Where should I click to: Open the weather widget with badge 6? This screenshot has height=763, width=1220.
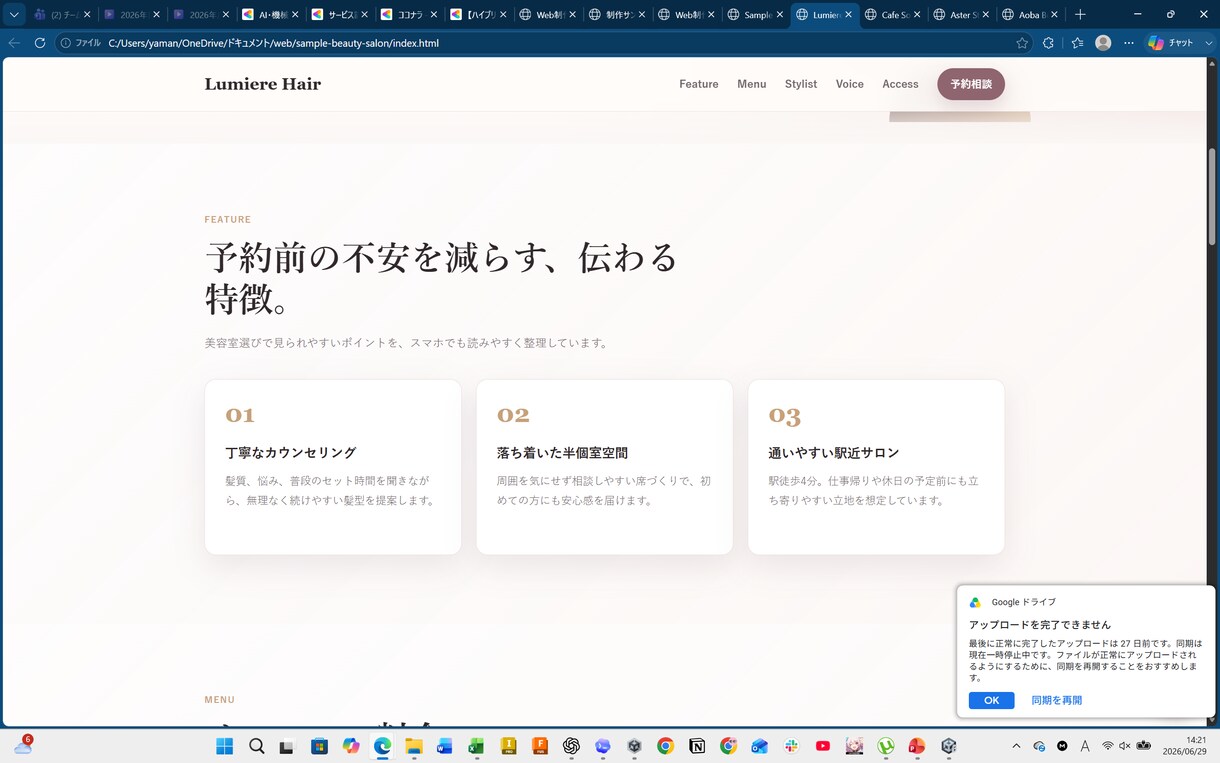(23, 745)
